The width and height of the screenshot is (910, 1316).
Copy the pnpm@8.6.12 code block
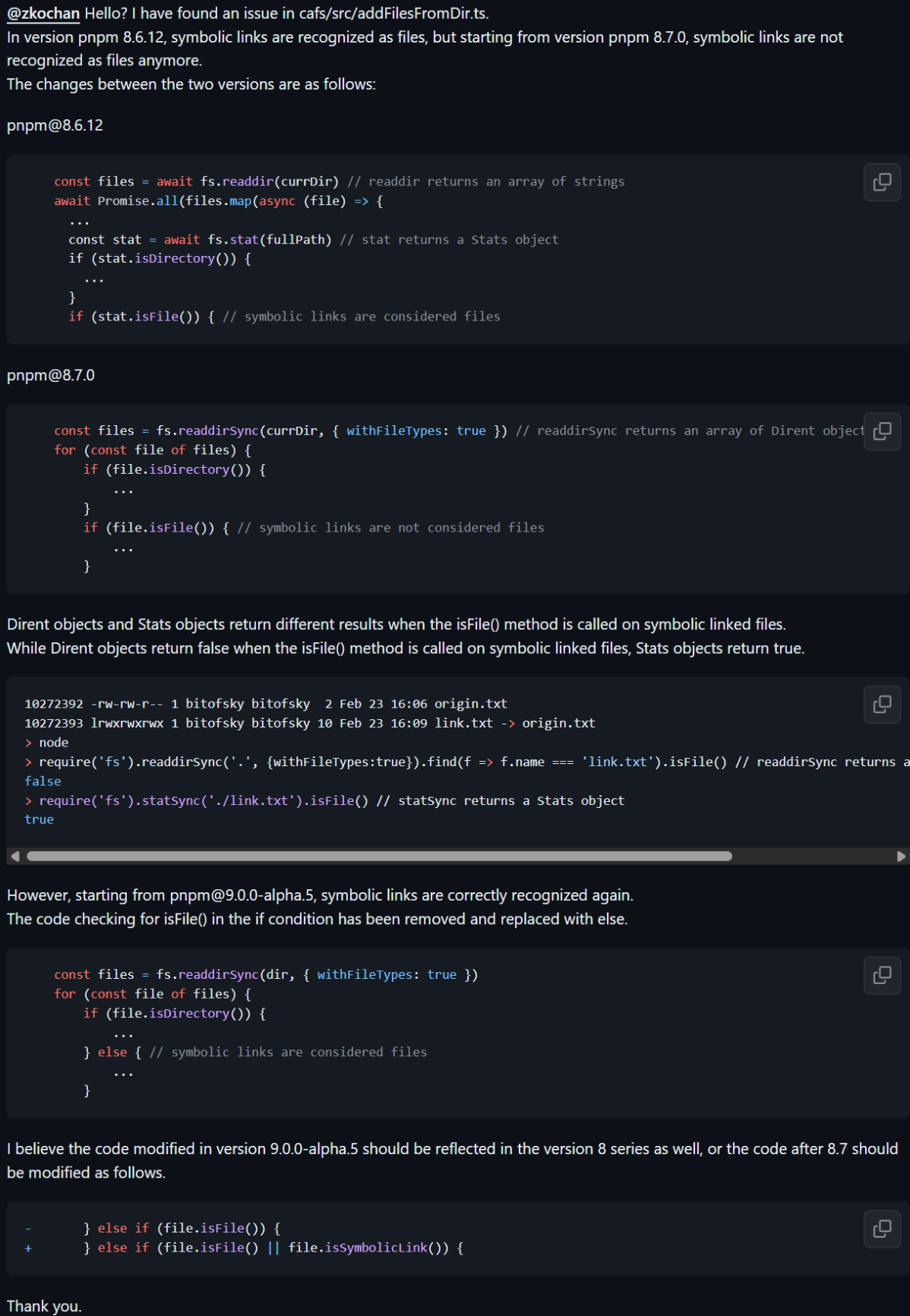pyautogui.click(x=882, y=182)
